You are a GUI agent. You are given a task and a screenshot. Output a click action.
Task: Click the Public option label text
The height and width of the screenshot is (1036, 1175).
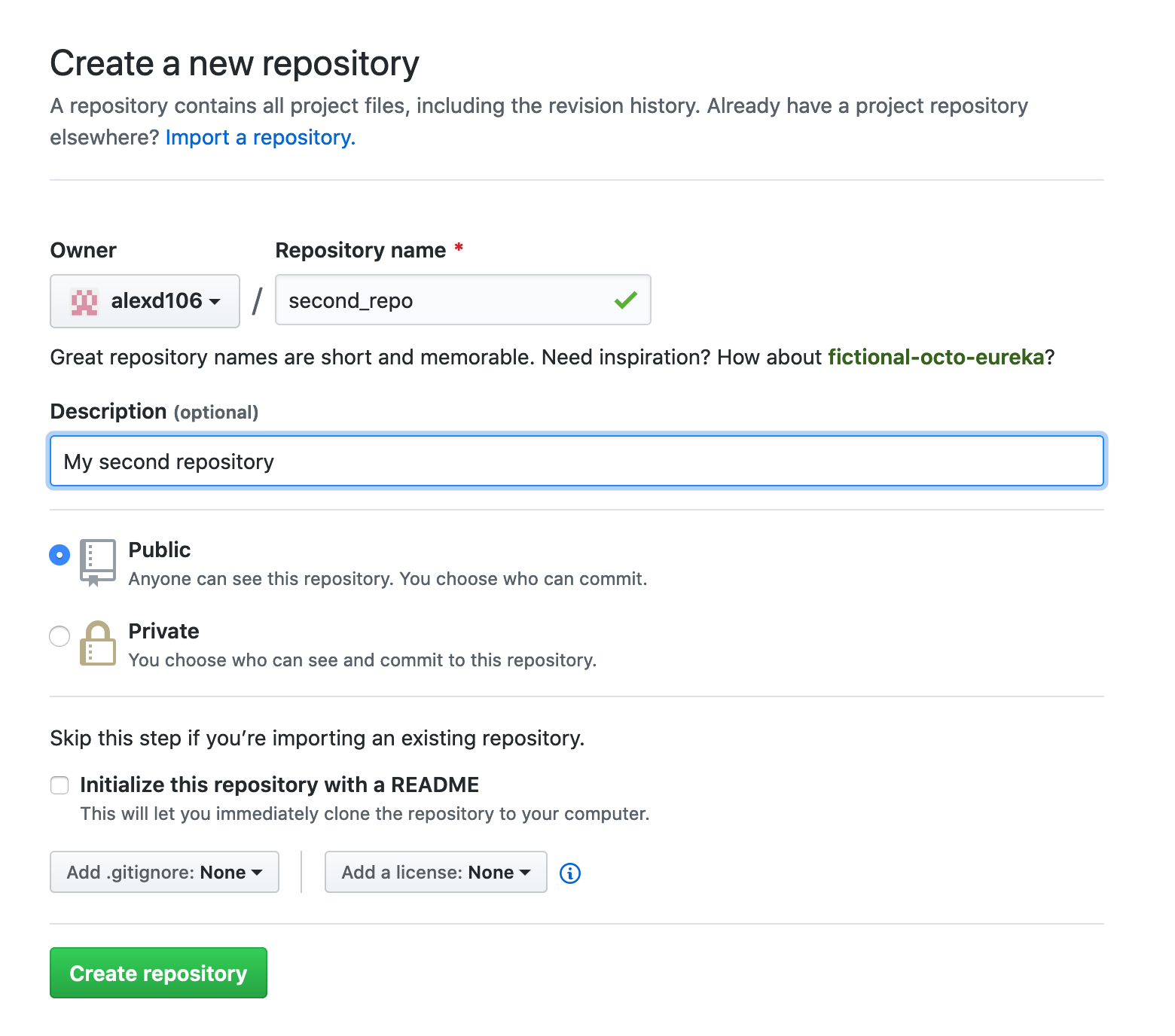[x=160, y=550]
